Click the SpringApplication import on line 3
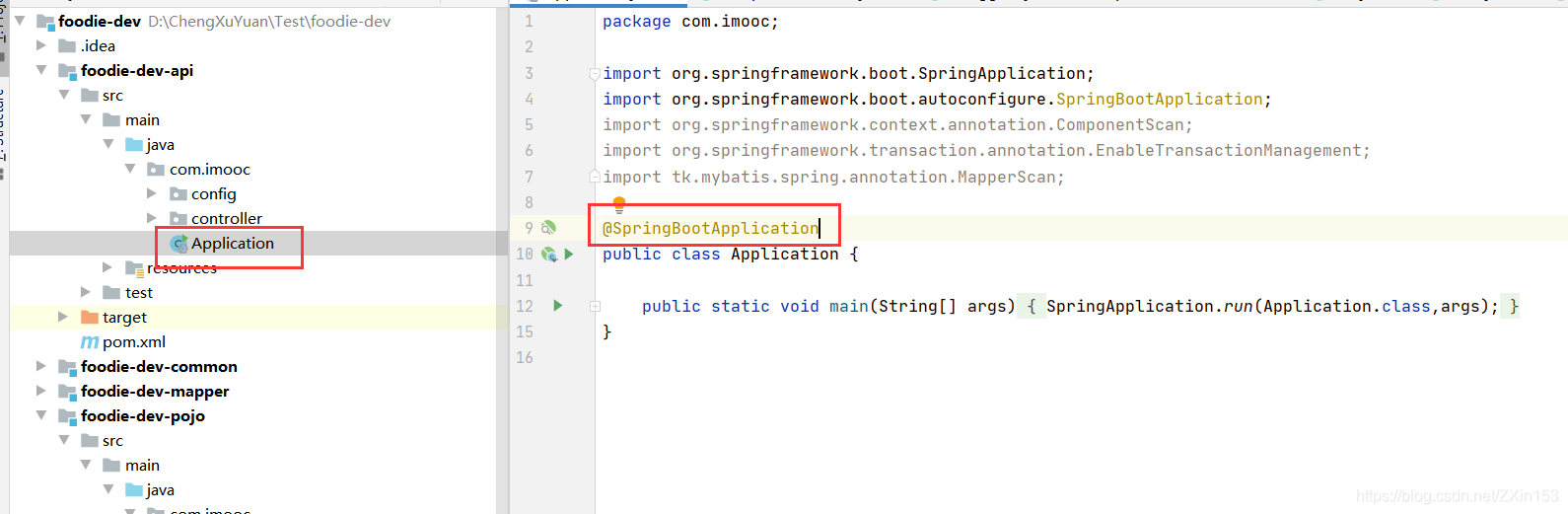Screen dimensions: 1568x514 click(x=848, y=74)
